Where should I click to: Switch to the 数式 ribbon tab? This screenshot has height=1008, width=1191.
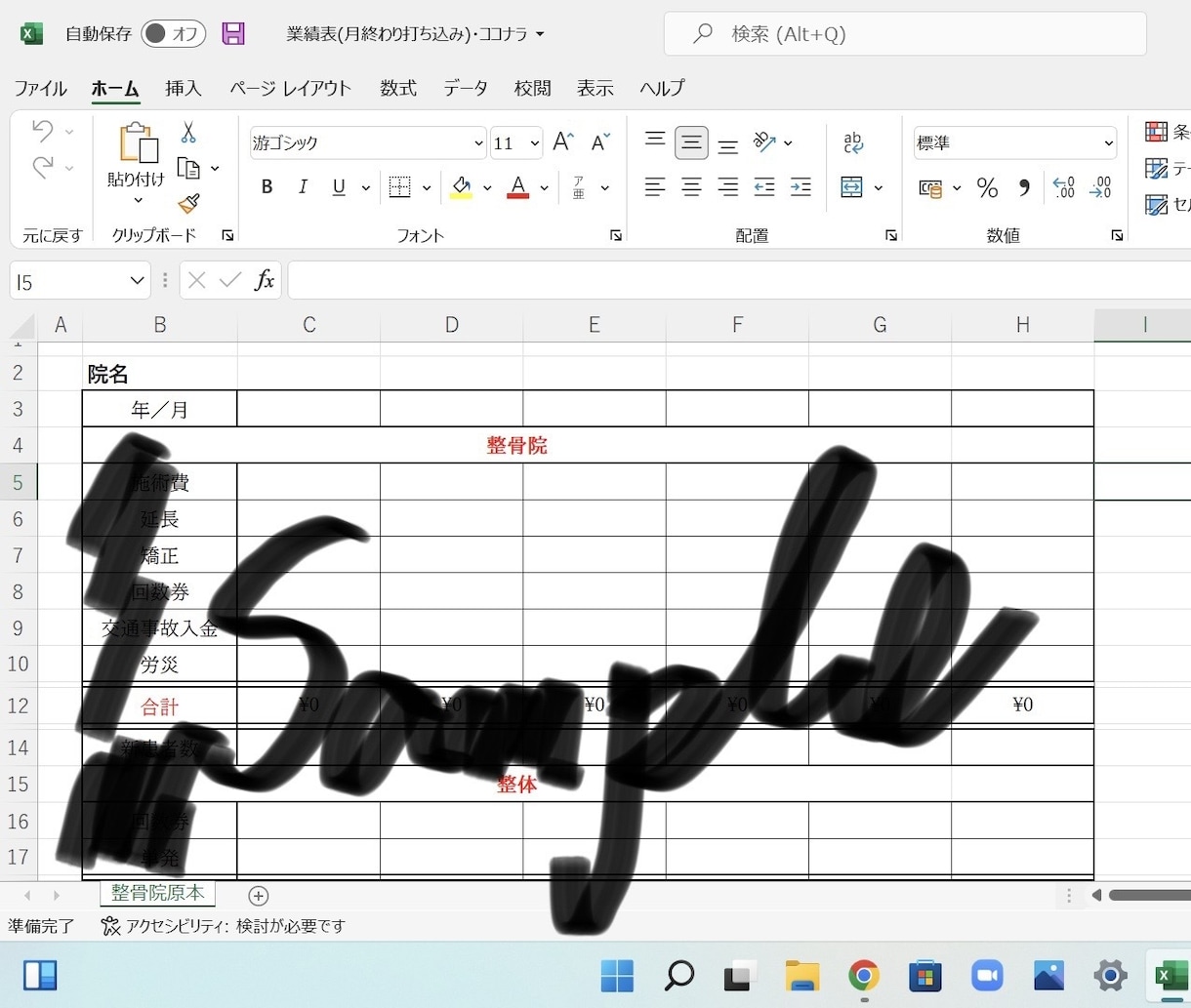[398, 88]
